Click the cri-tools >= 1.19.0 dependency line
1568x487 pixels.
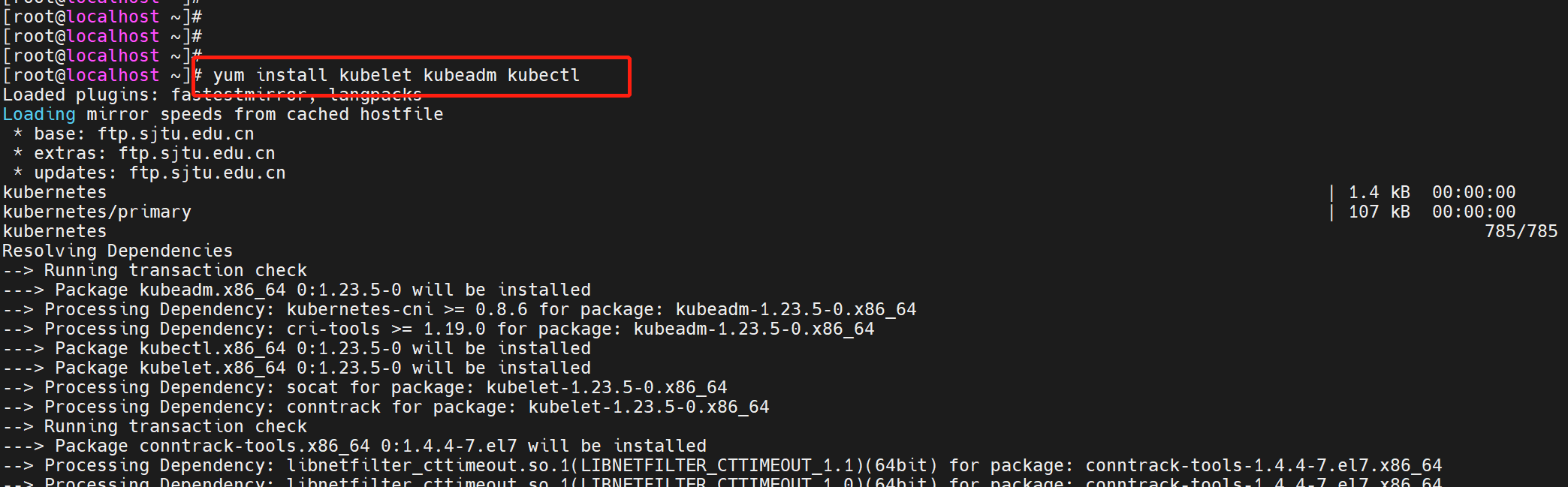(439, 329)
